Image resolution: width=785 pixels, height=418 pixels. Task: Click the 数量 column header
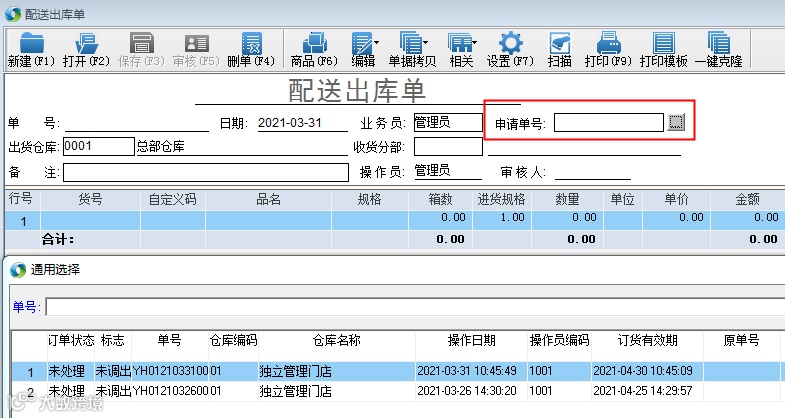point(567,199)
